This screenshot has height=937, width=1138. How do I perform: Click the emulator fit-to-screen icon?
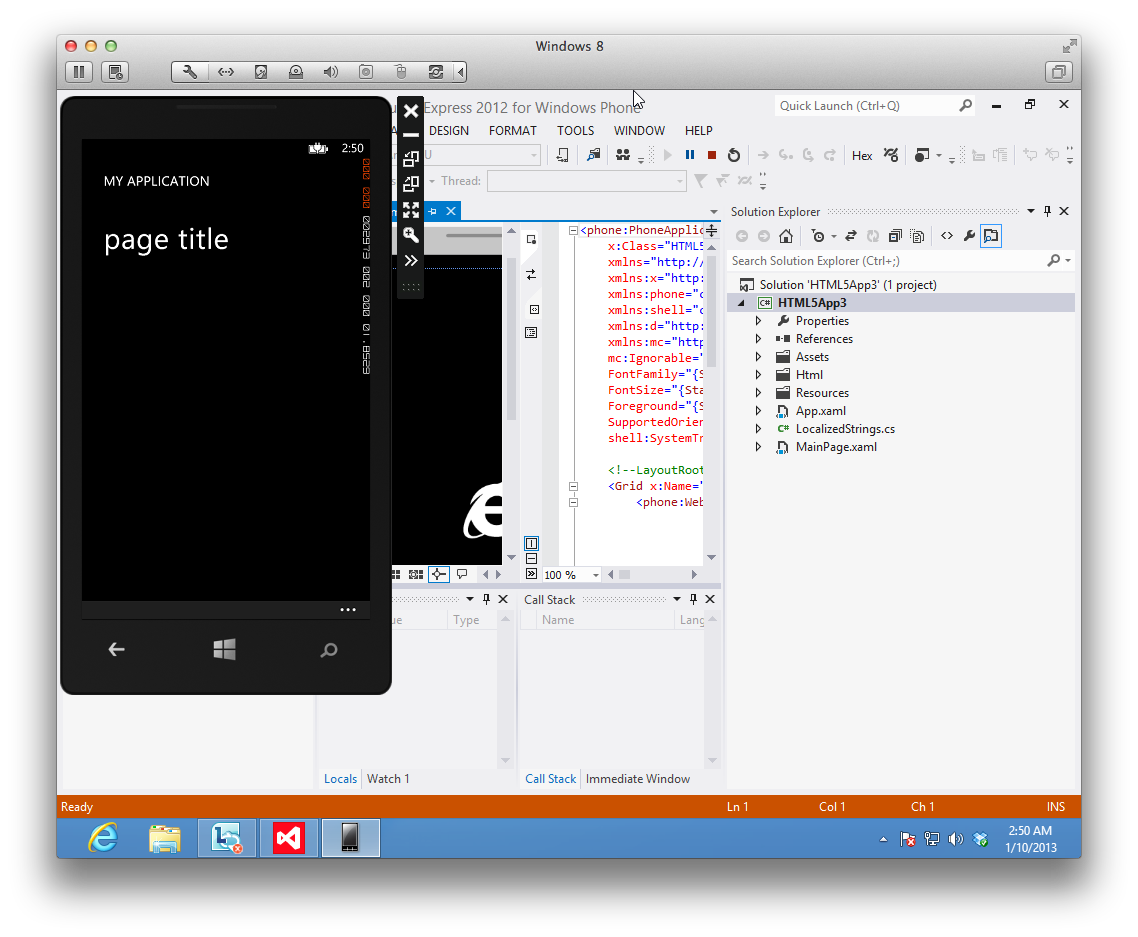(x=410, y=210)
